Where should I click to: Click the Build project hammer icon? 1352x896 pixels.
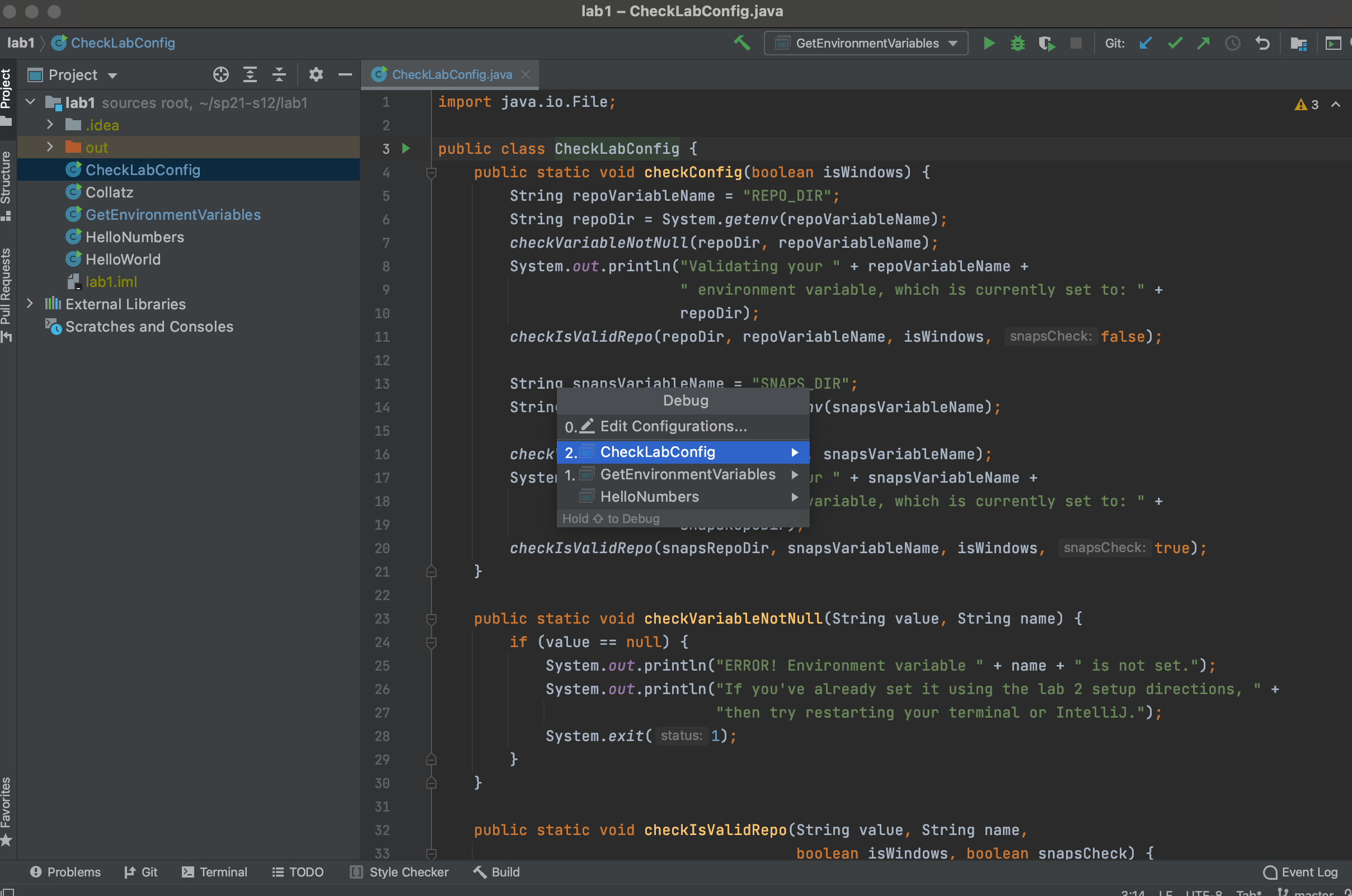[742, 43]
